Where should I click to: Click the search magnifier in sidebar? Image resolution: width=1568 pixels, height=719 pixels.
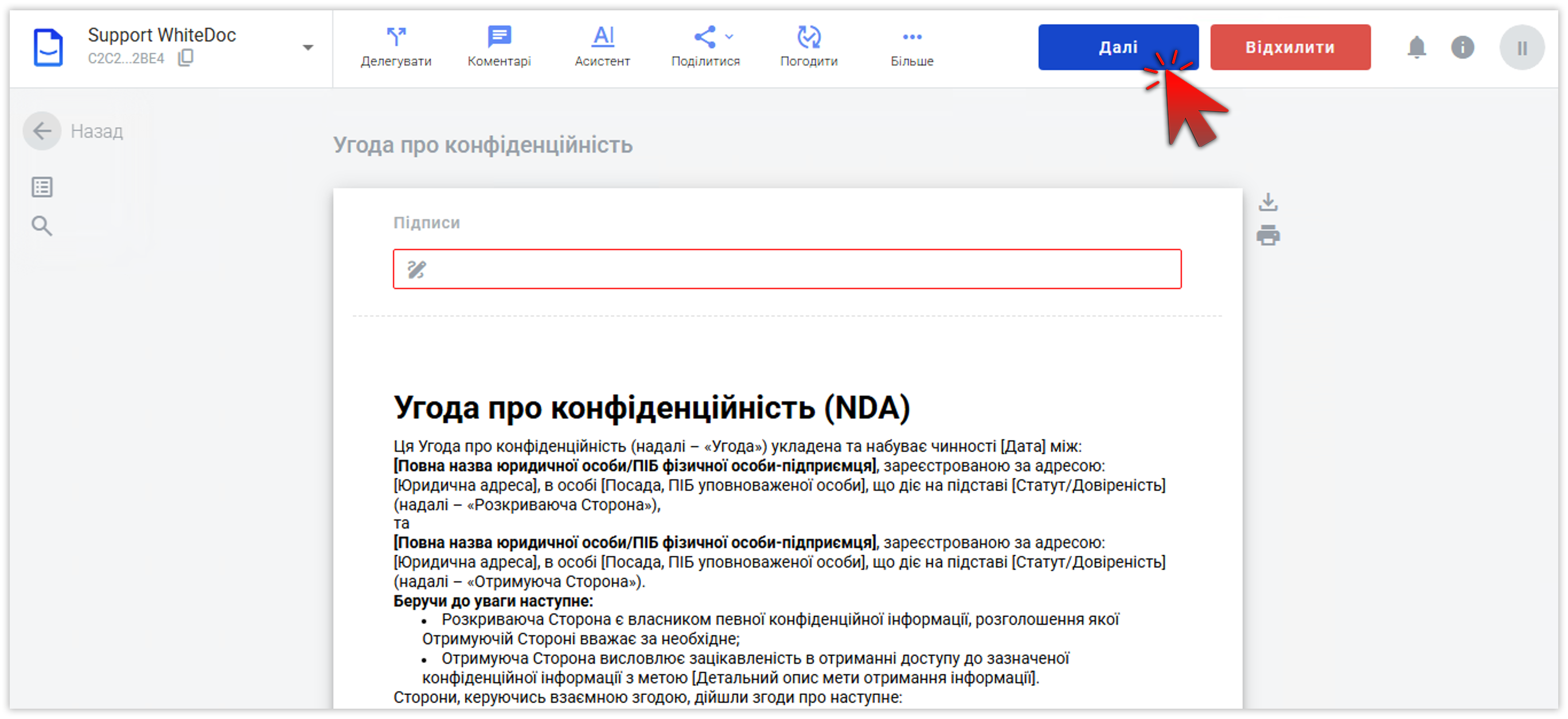point(42,226)
